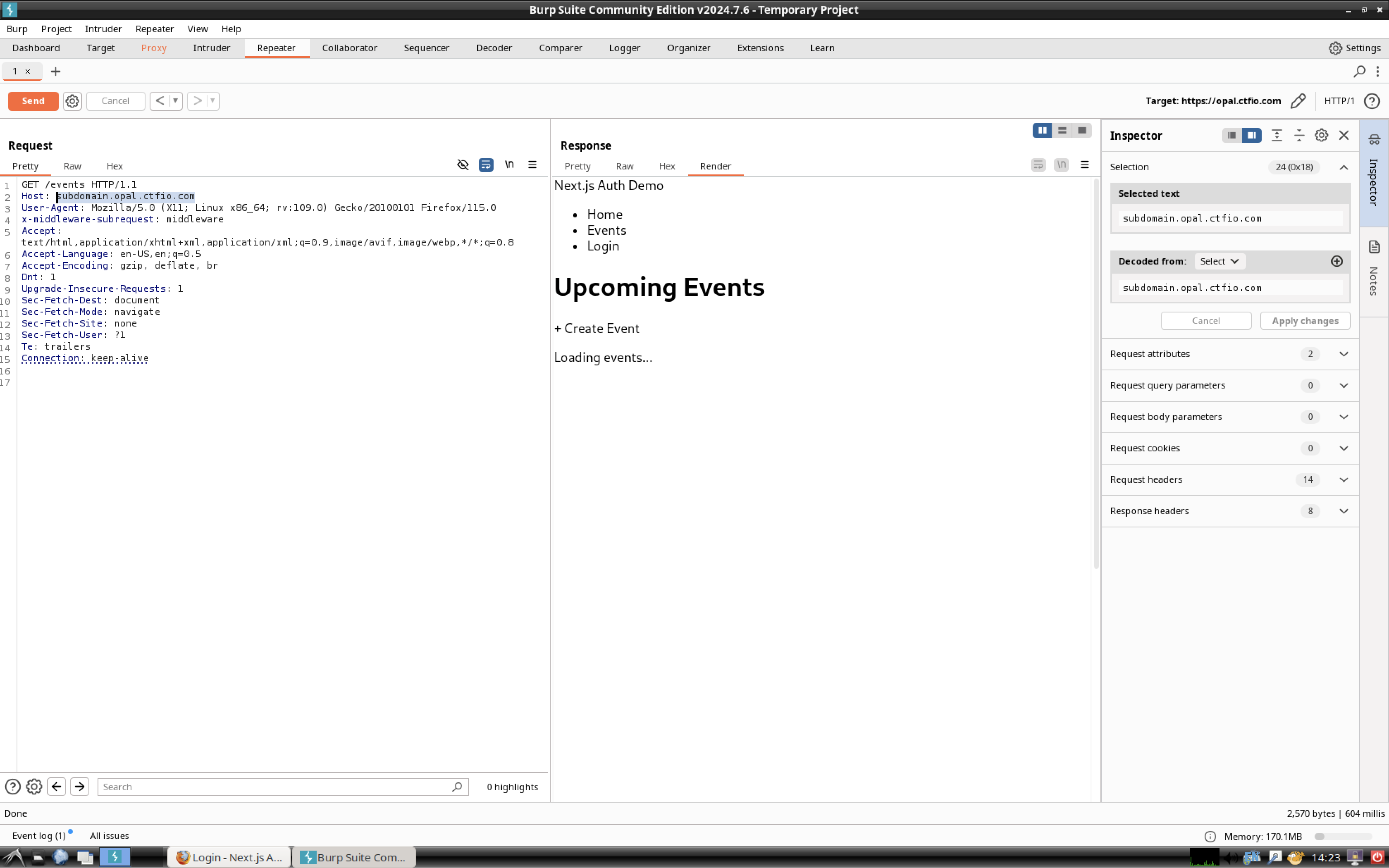The image size is (1389, 868).
Task: Jump to previous search match
Action: [57, 787]
